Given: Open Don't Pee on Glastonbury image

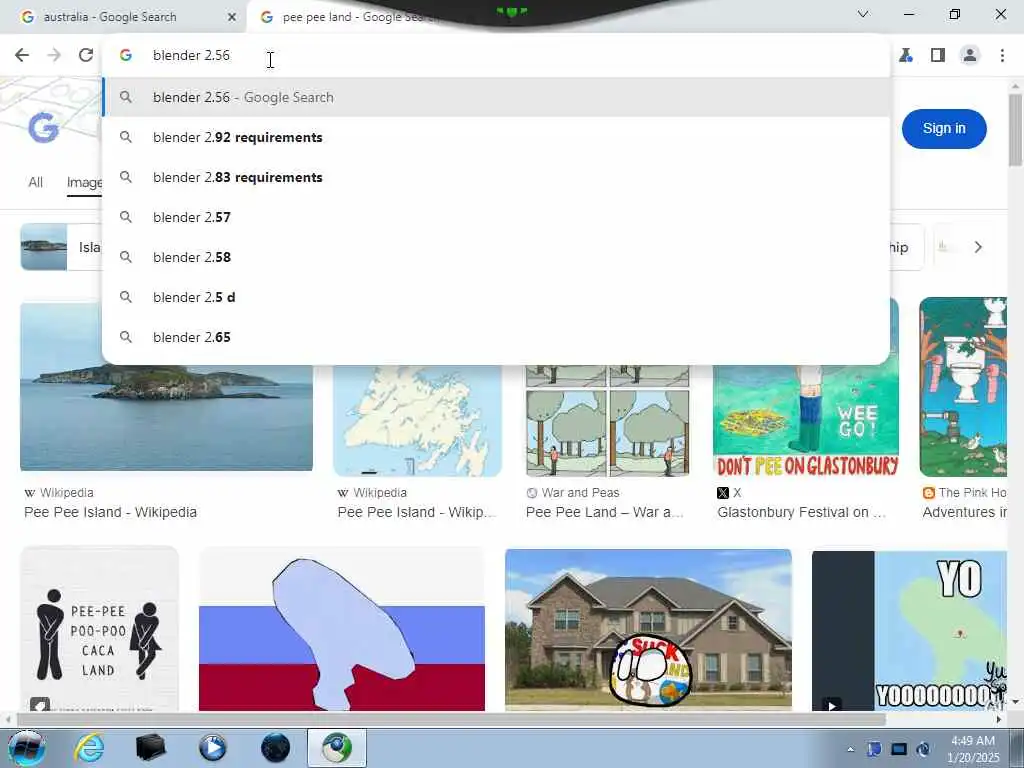Looking at the screenshot, I should (806, 421).
